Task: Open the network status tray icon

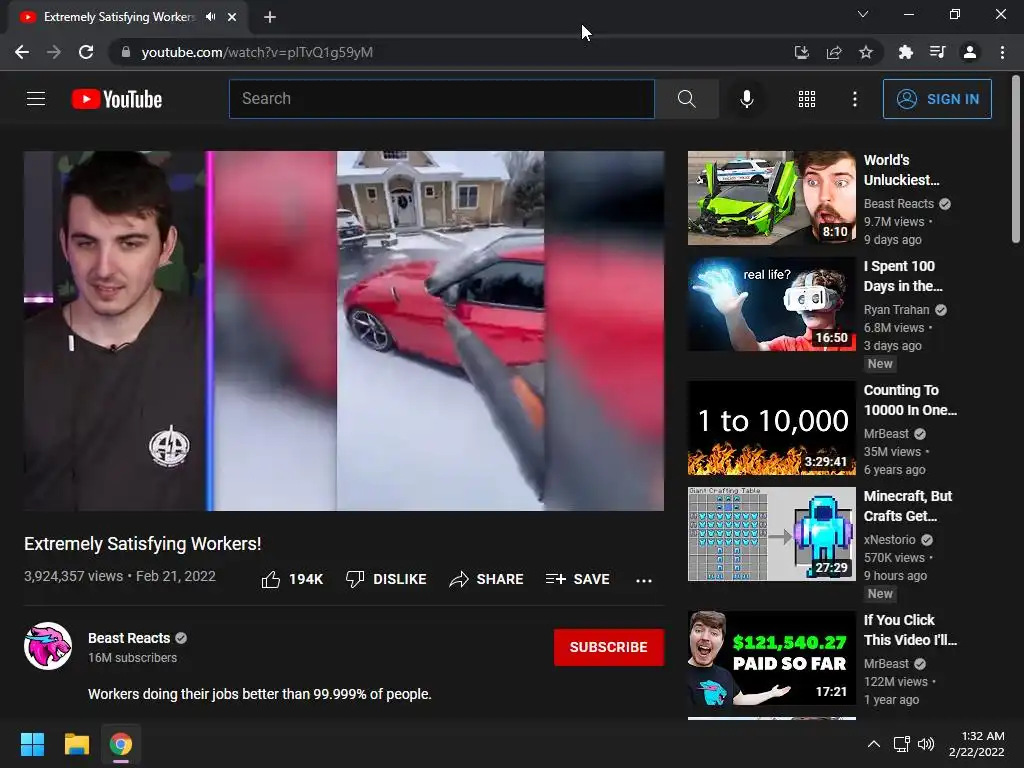Action: [x=902, y=744]
